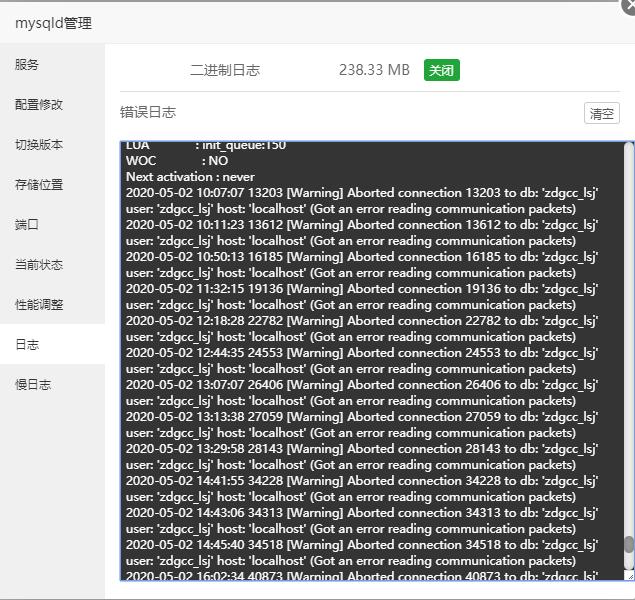Click the 清空 error log button

click(601, 113)
